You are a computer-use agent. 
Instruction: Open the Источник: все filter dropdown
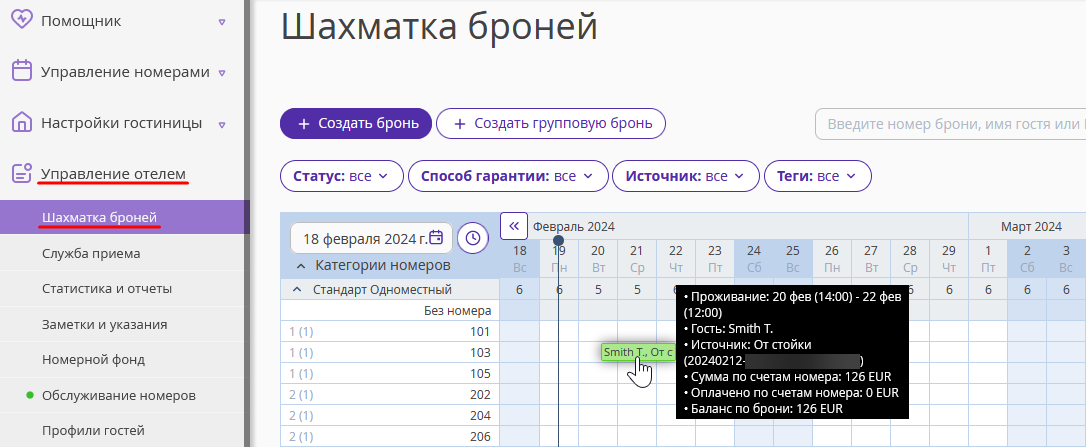pyautogui.click(x=686, y=176)
